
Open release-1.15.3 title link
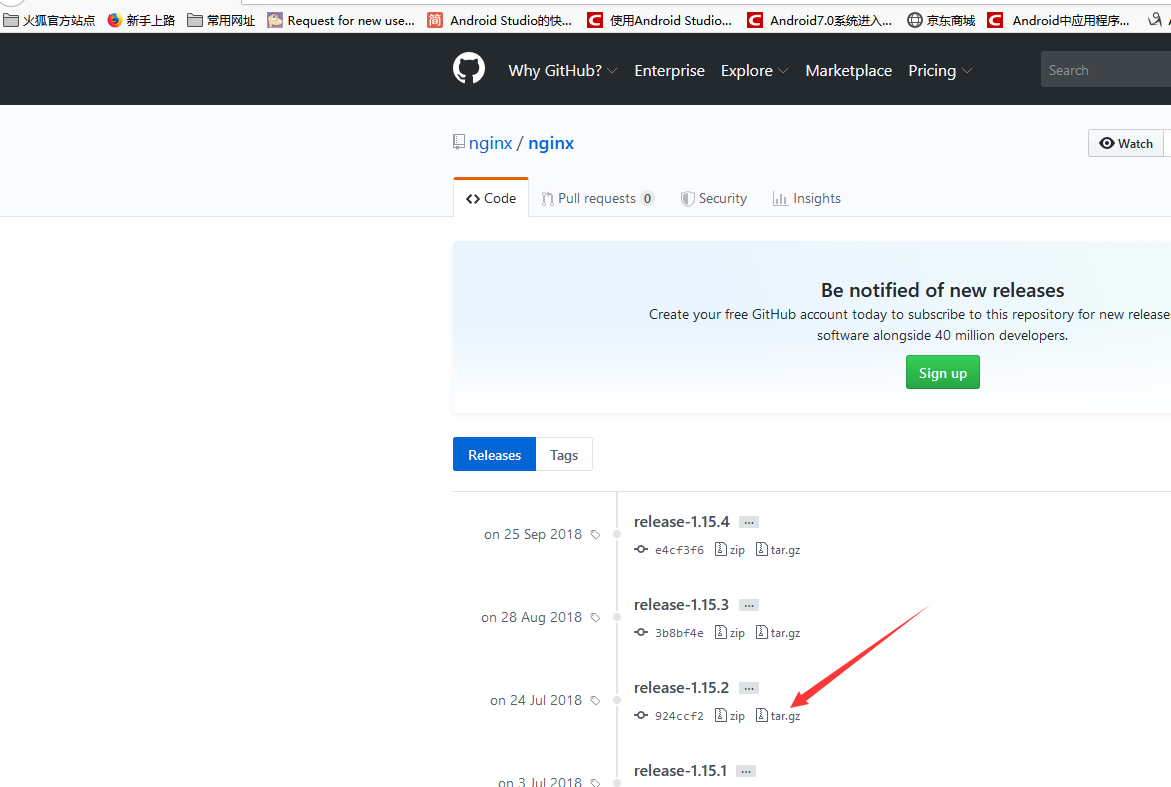[x=681, y=604]
